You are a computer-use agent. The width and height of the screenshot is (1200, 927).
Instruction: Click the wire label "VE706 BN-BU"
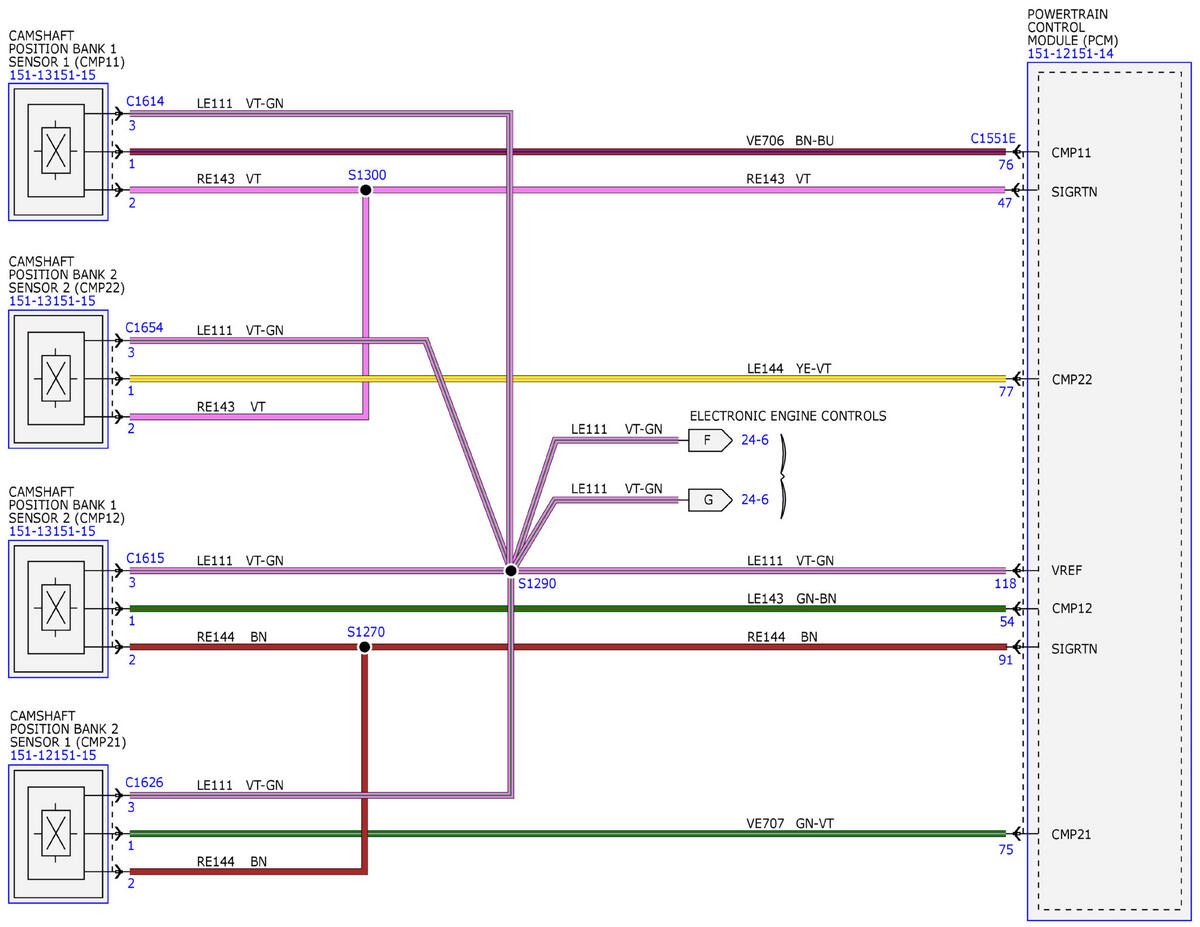click(x=790, y=140)
